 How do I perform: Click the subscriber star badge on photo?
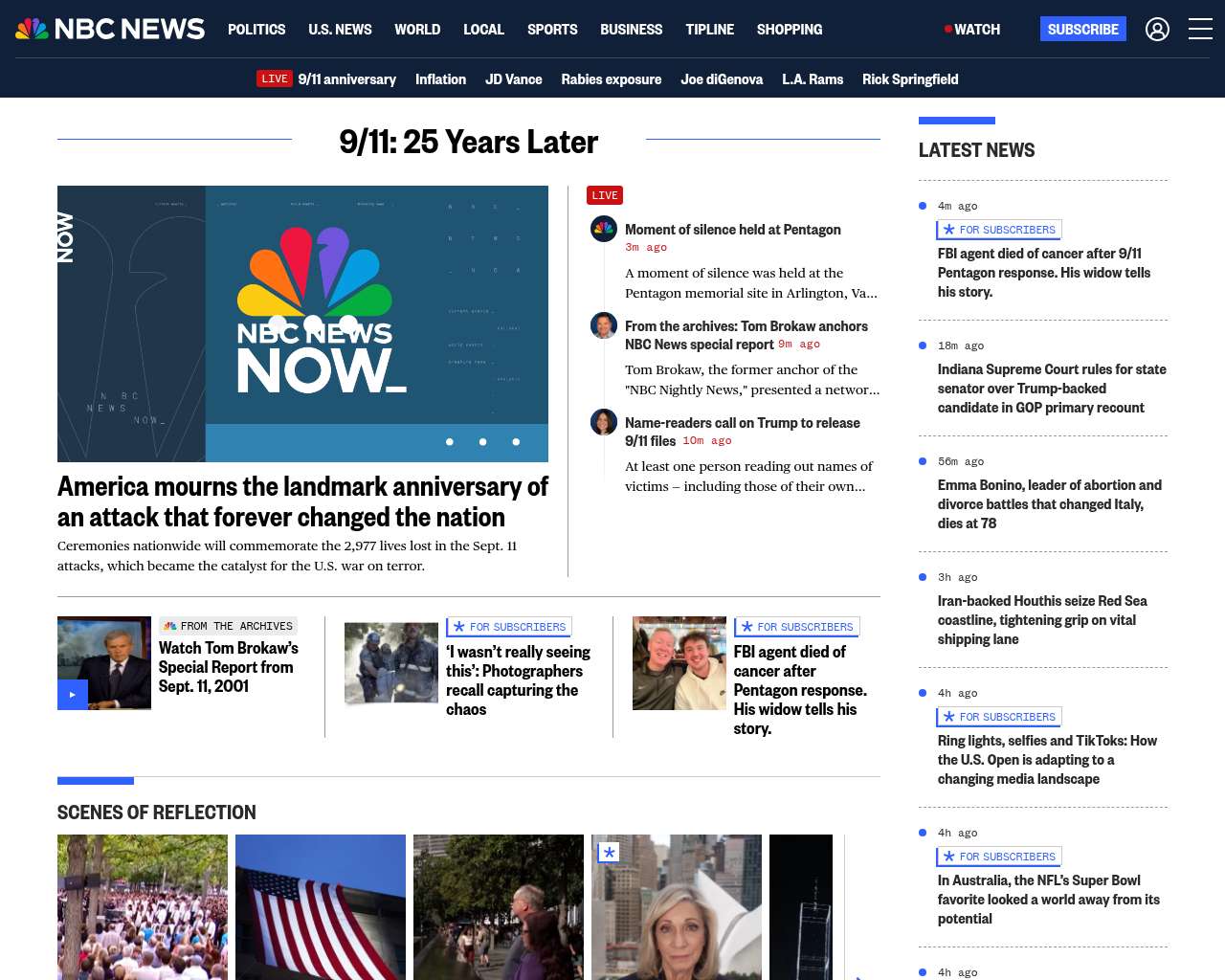coord(609,852)
